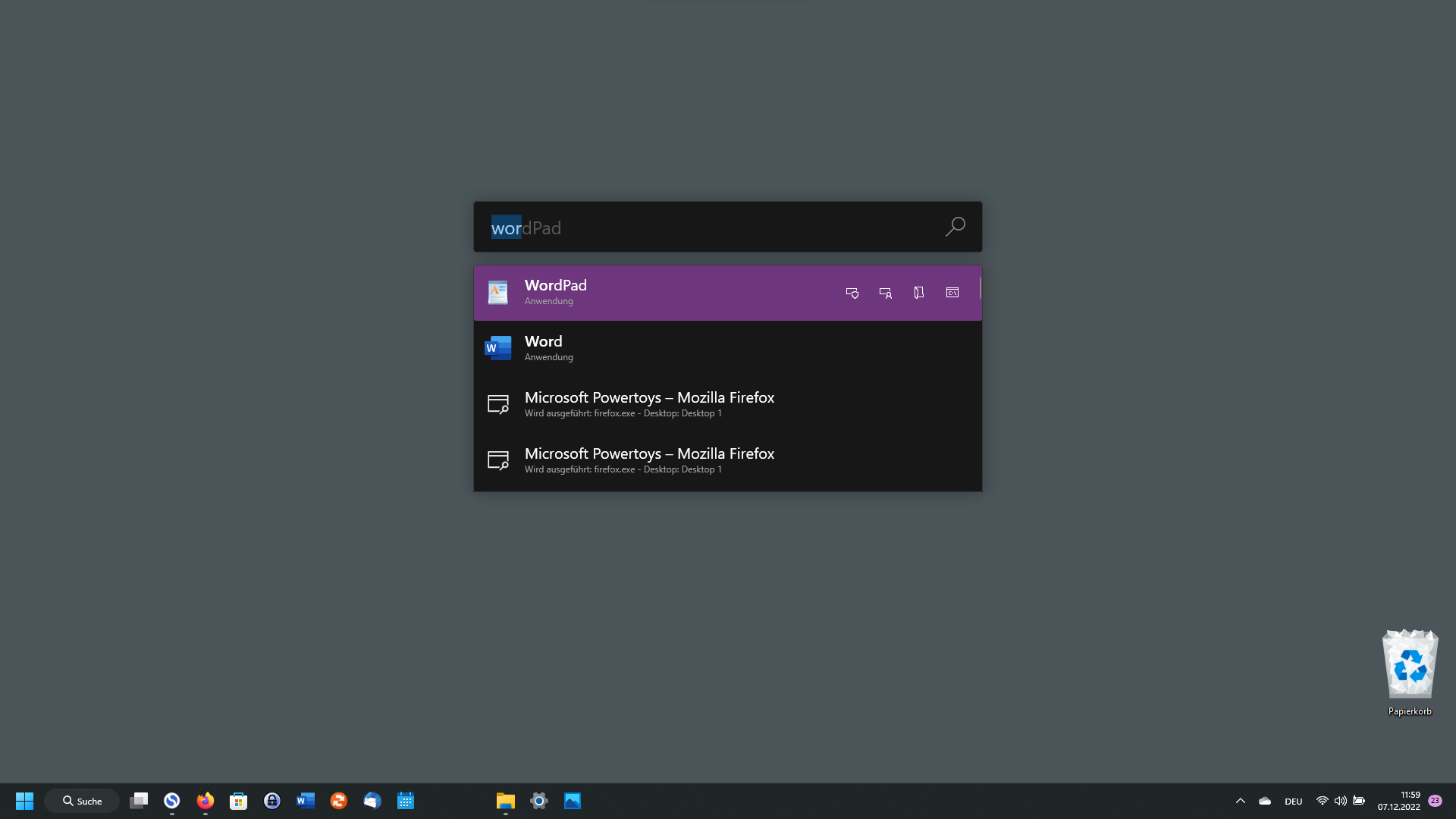Launch the Word application result

click(x=726, y=349)
